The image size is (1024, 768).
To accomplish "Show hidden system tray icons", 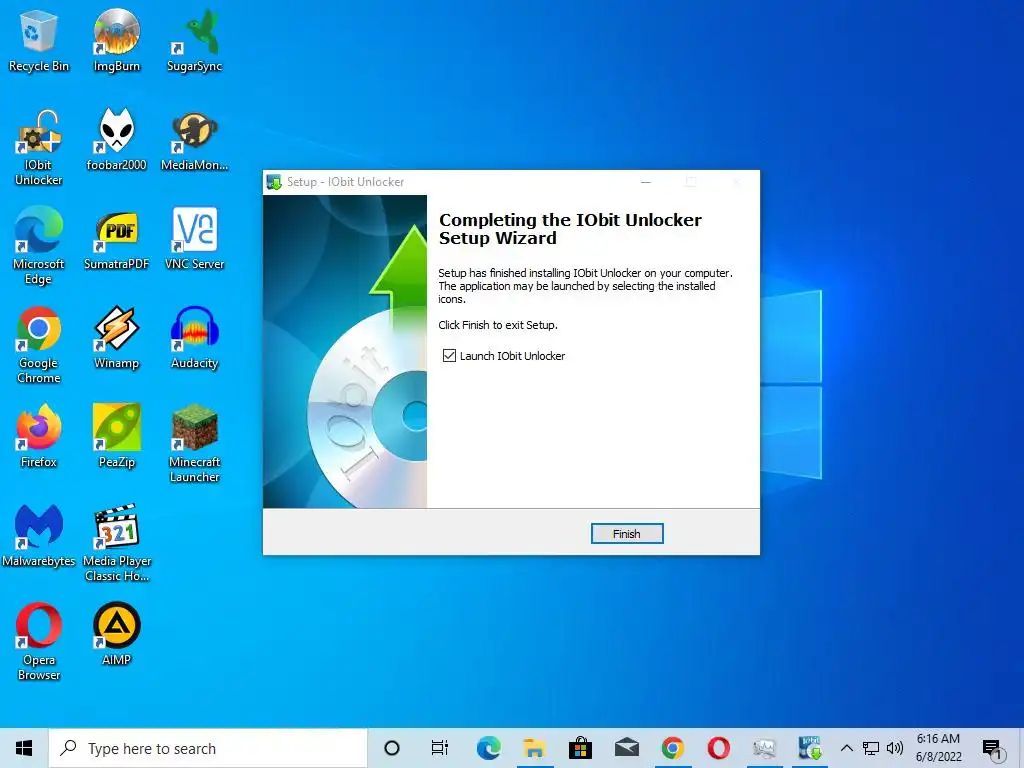I will [846, 748].
